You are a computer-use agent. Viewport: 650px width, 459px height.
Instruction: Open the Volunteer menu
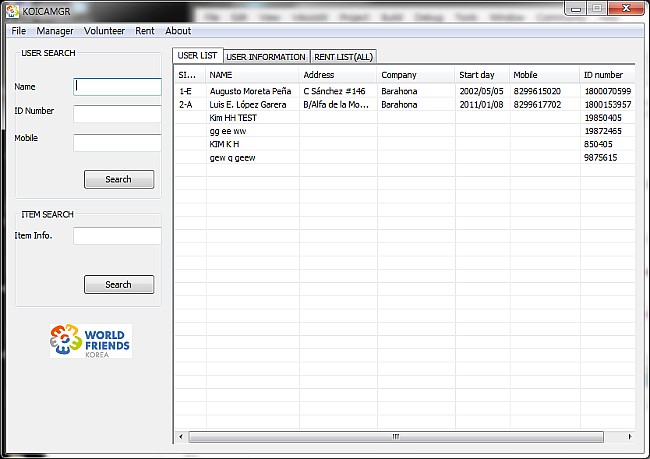click(104, 31)
